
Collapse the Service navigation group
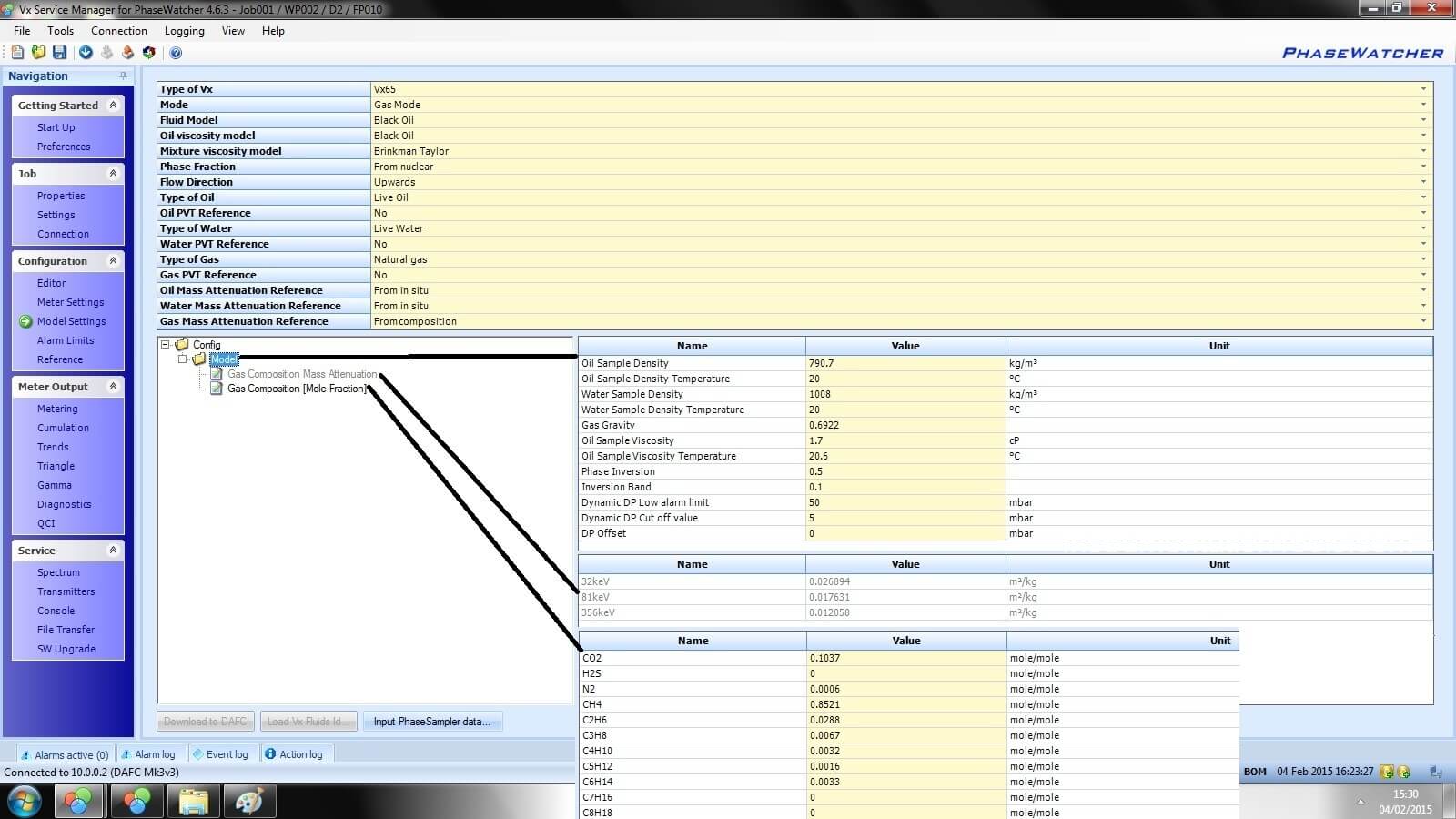pyautogui.click(x=113, y=551)
